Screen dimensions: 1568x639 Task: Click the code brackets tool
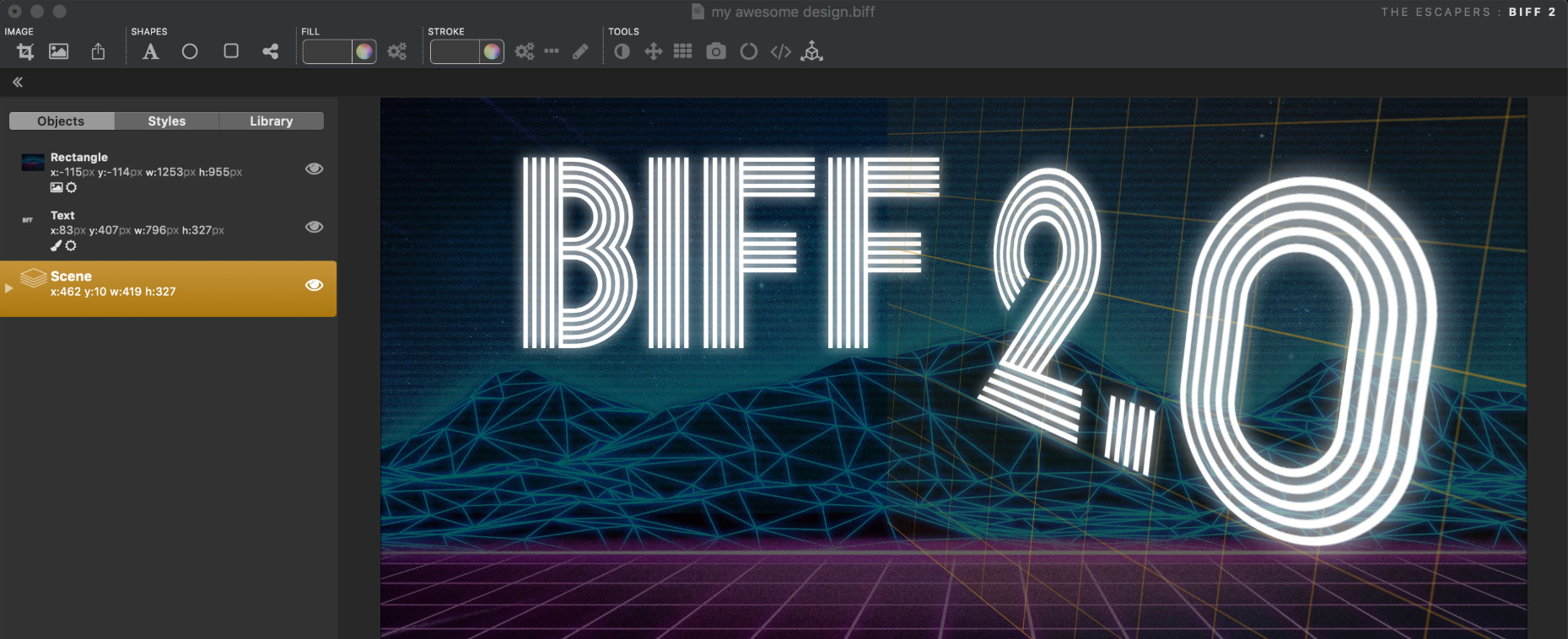click(780, 51)
